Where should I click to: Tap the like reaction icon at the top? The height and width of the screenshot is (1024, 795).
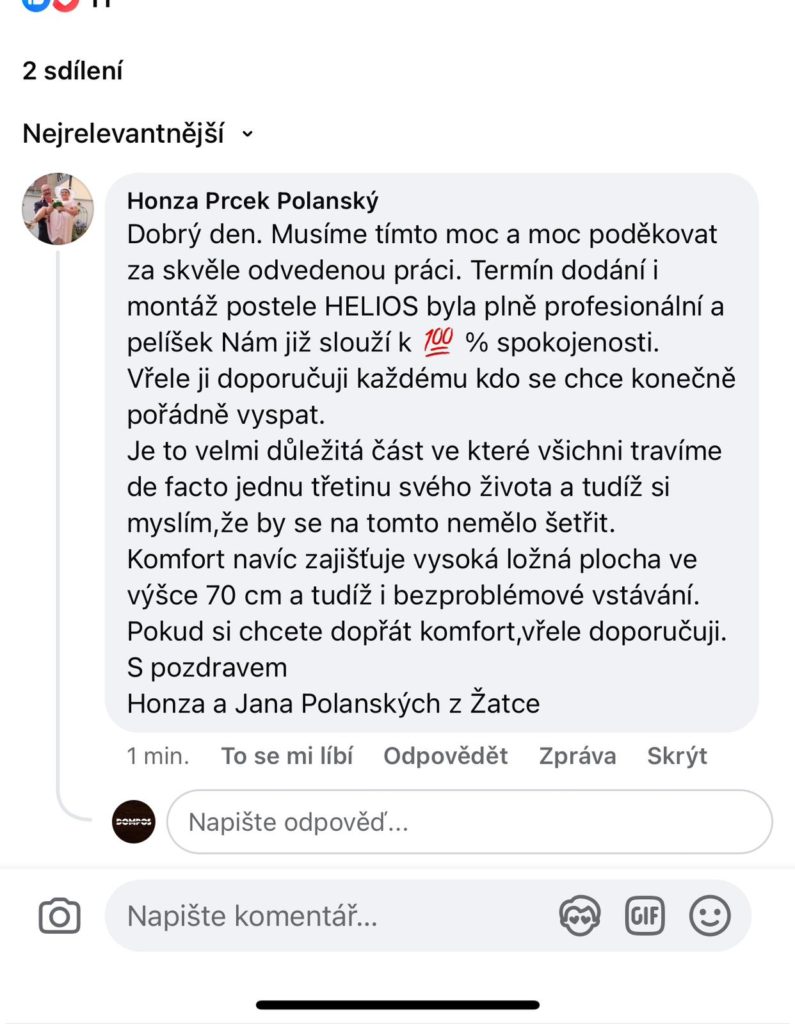36,3
